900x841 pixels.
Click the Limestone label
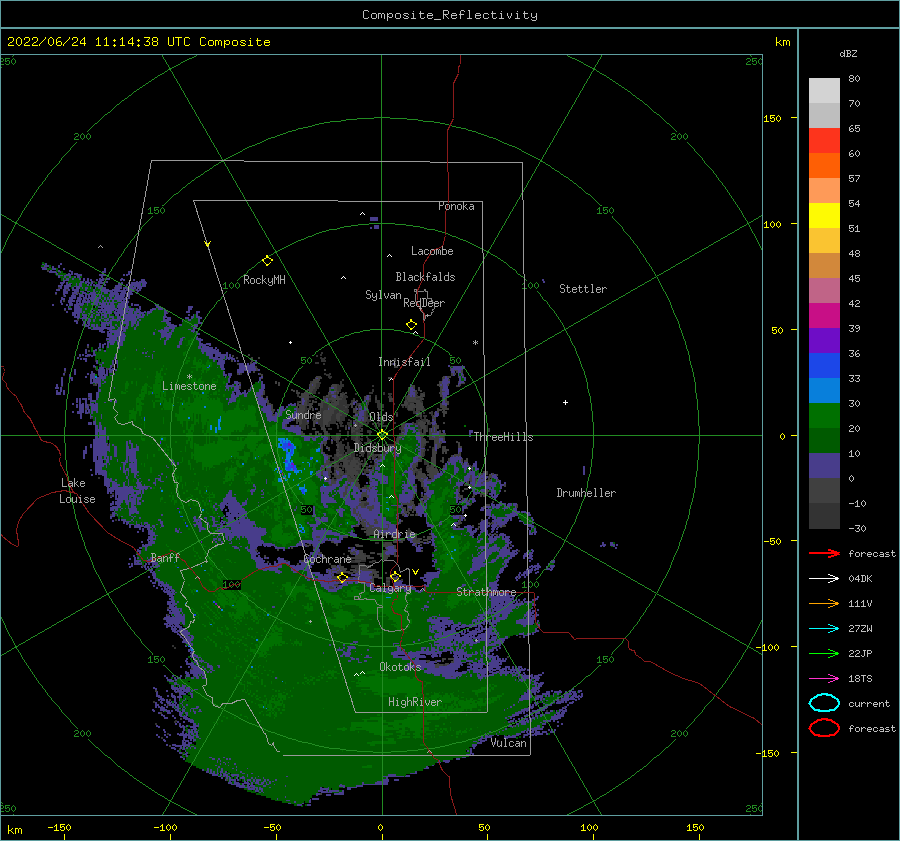189,386
